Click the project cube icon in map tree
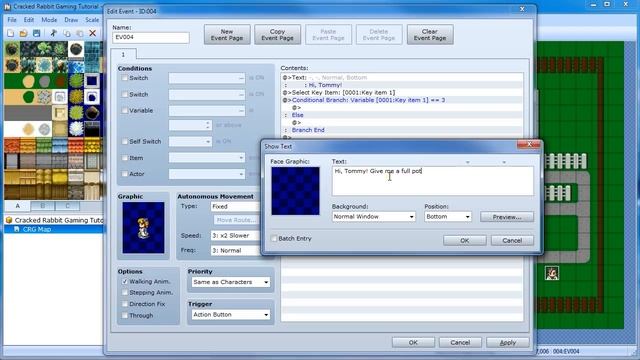Screen dimensions: 640x360 tap(9, 220)
